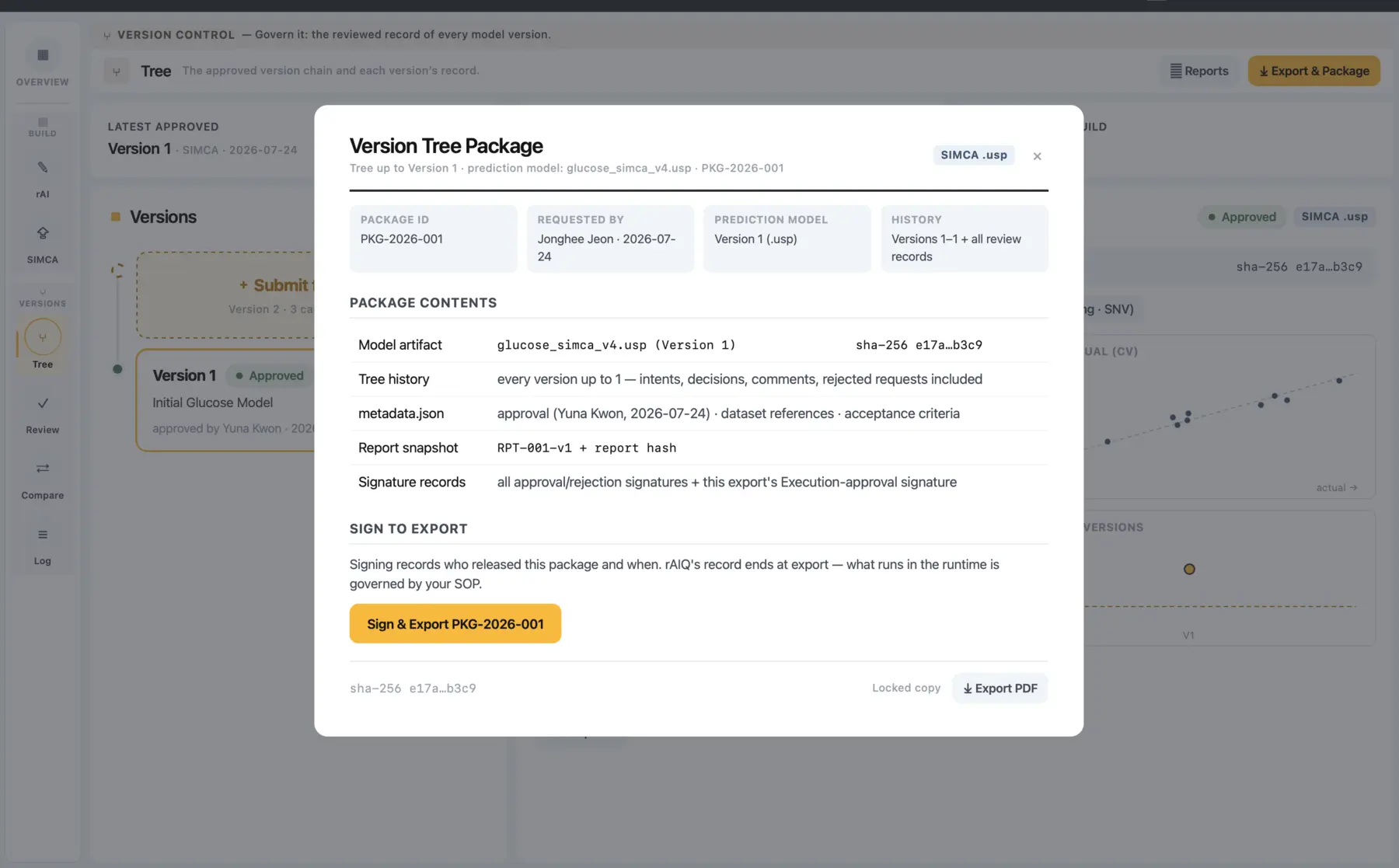The height and width of the screenshot is (868, 1399).
Task: Select the Report snapshot row
Action: 699,448
